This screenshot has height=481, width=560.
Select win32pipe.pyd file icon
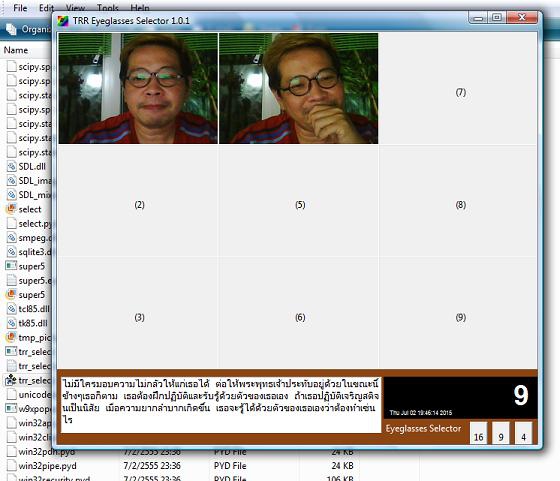[x=11, y=466]
